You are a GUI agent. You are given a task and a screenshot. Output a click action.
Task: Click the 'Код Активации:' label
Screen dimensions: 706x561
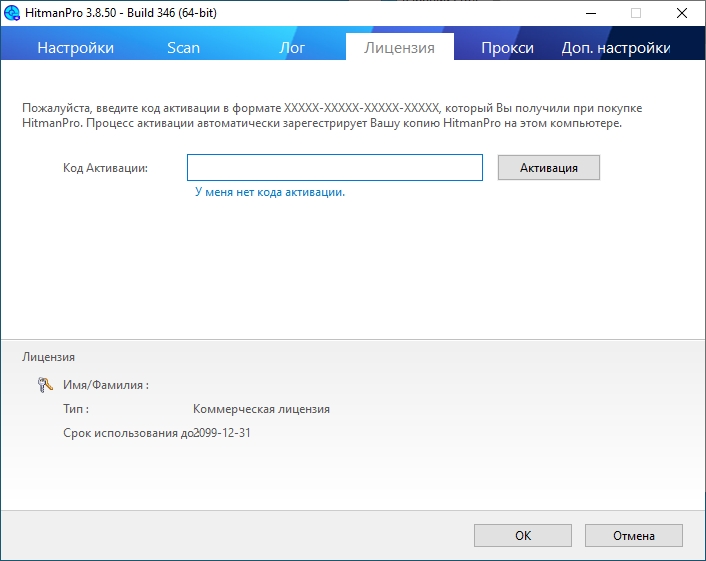tap(105, 168)
